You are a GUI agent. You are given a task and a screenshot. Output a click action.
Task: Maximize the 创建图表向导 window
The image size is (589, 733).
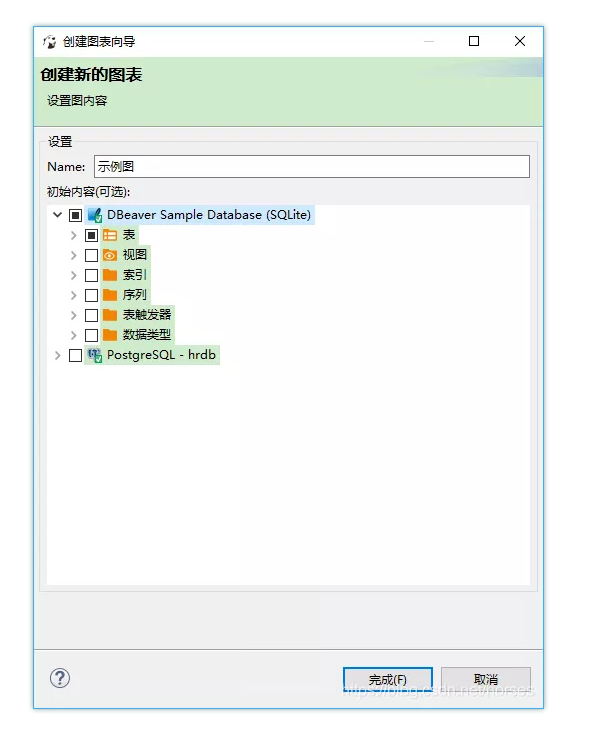click(474, 41)
